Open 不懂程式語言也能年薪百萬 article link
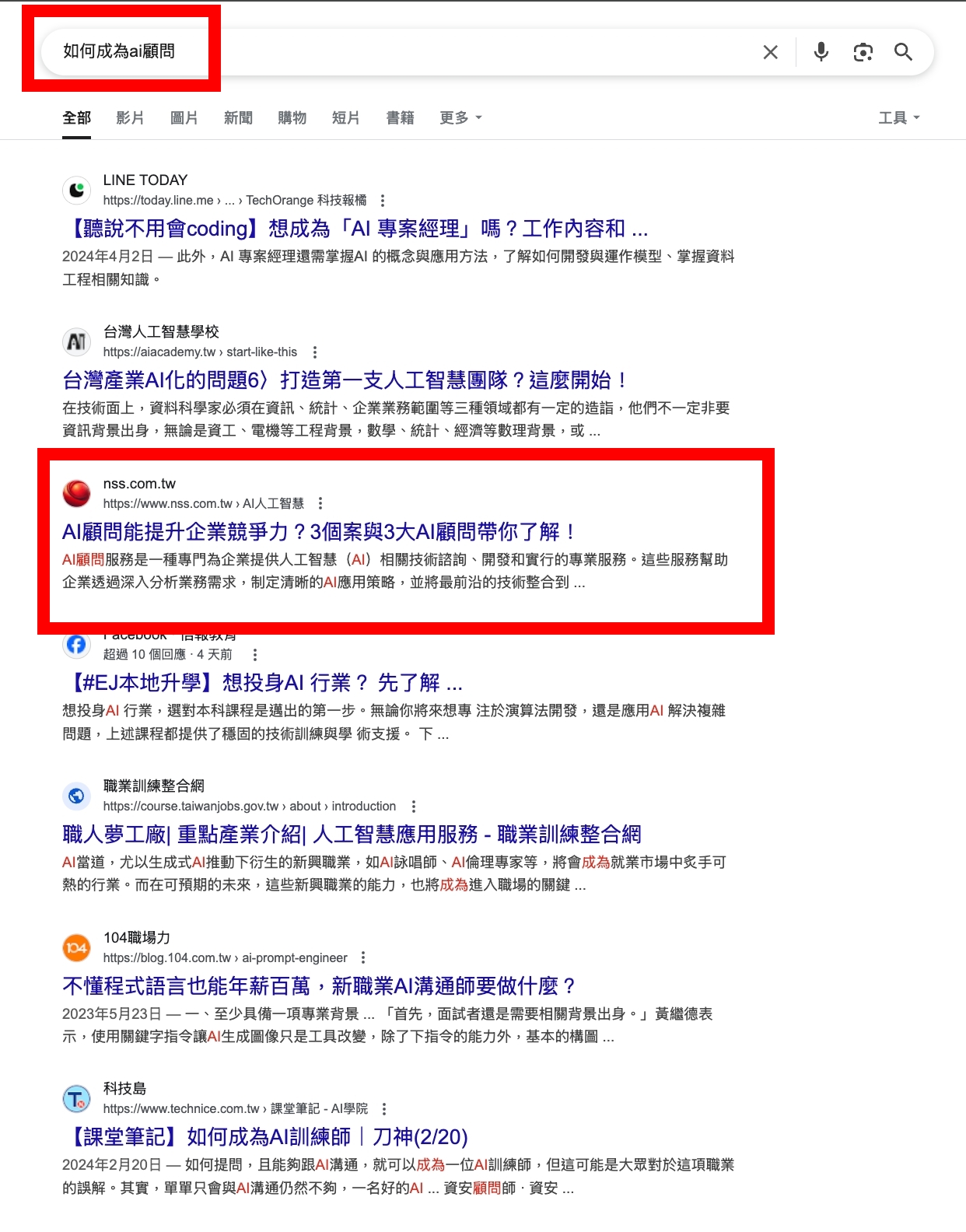 coord(319,986)
